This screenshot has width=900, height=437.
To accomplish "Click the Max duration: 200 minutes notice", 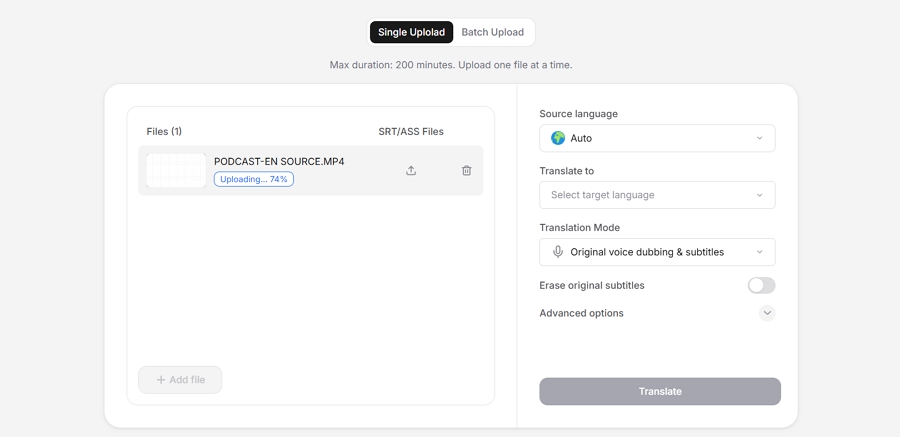I will pos(451,65).
